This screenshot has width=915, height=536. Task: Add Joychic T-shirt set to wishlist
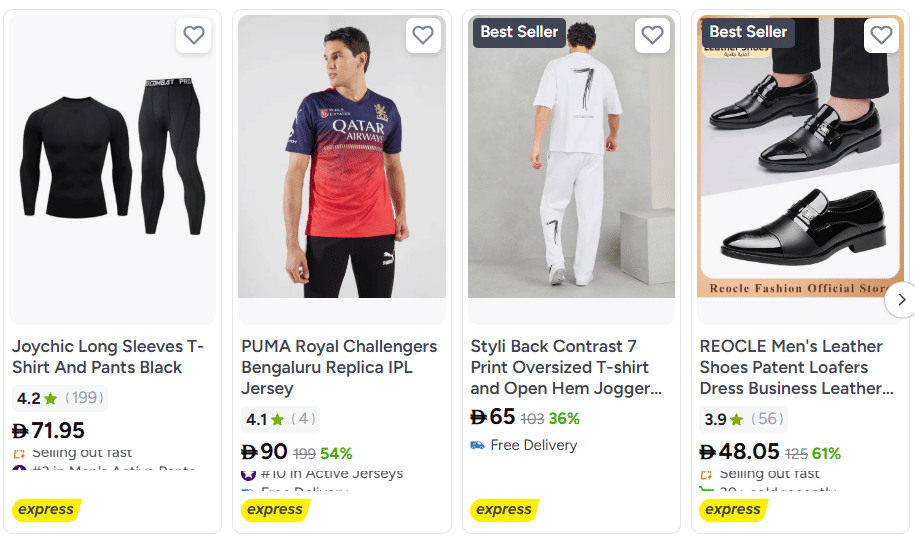point(194,35)
